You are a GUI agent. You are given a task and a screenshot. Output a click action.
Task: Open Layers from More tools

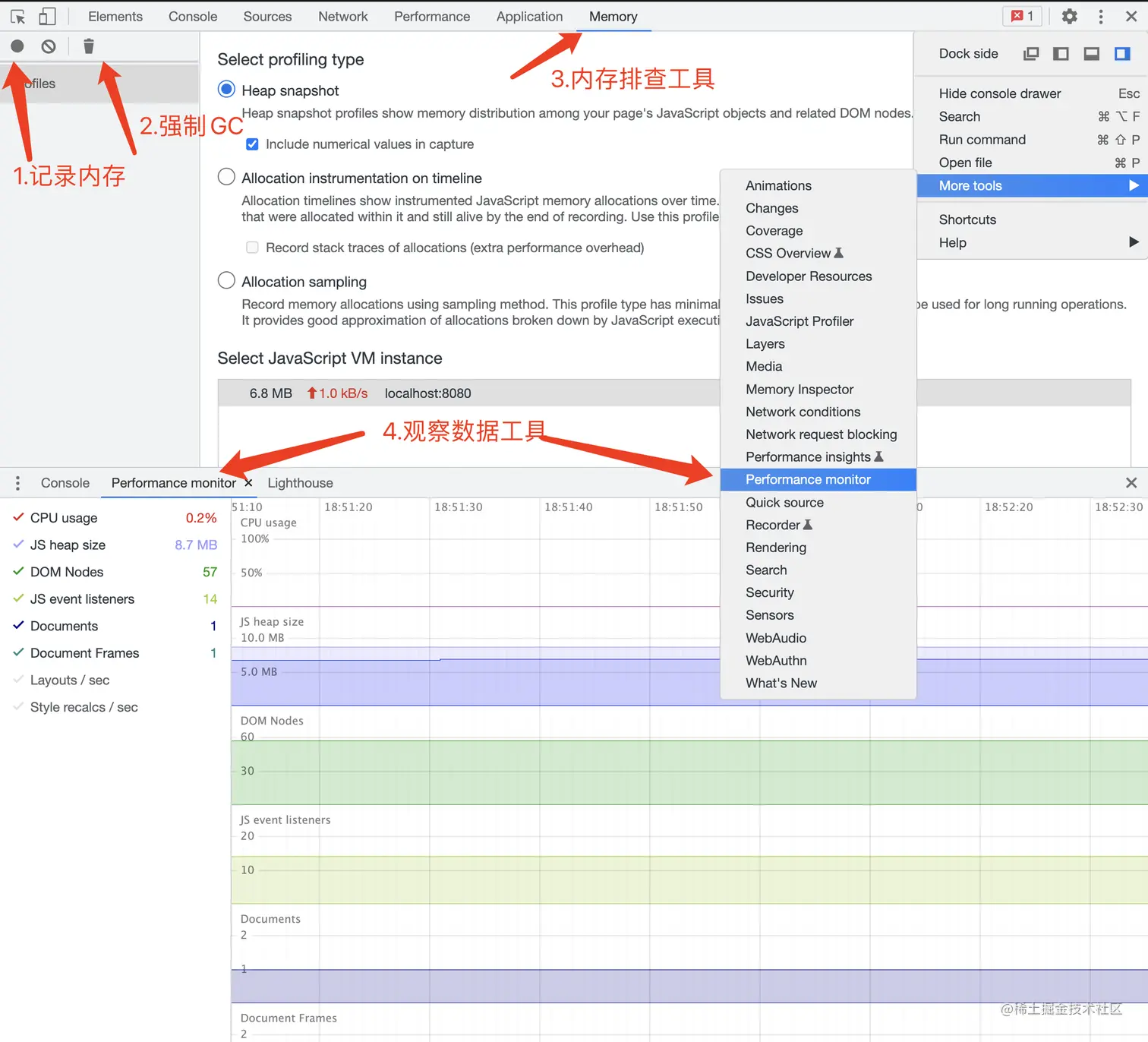(818, 344)
